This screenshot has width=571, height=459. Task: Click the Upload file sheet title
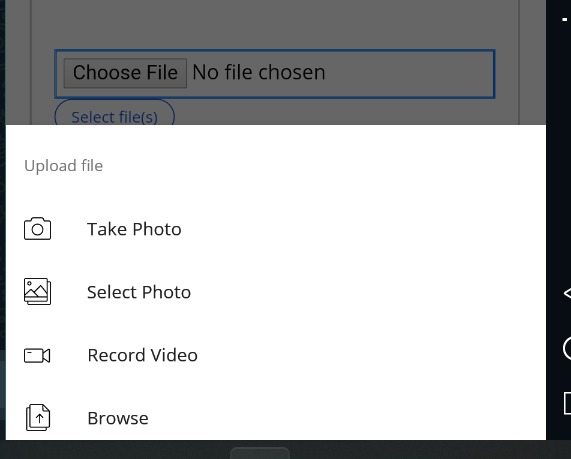click(63, 166)
